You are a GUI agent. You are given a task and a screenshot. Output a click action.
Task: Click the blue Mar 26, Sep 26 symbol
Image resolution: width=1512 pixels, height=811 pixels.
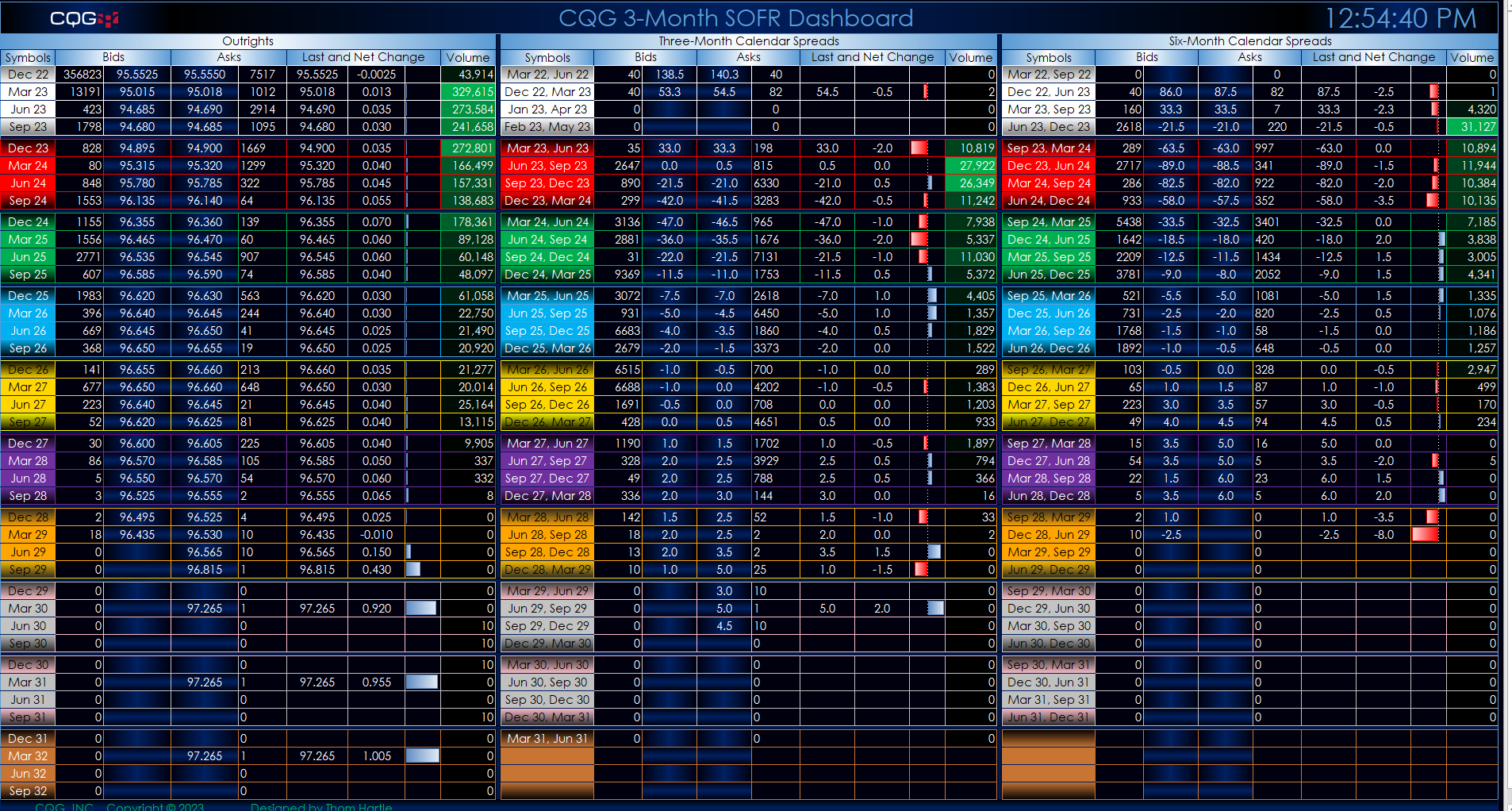1049,331
